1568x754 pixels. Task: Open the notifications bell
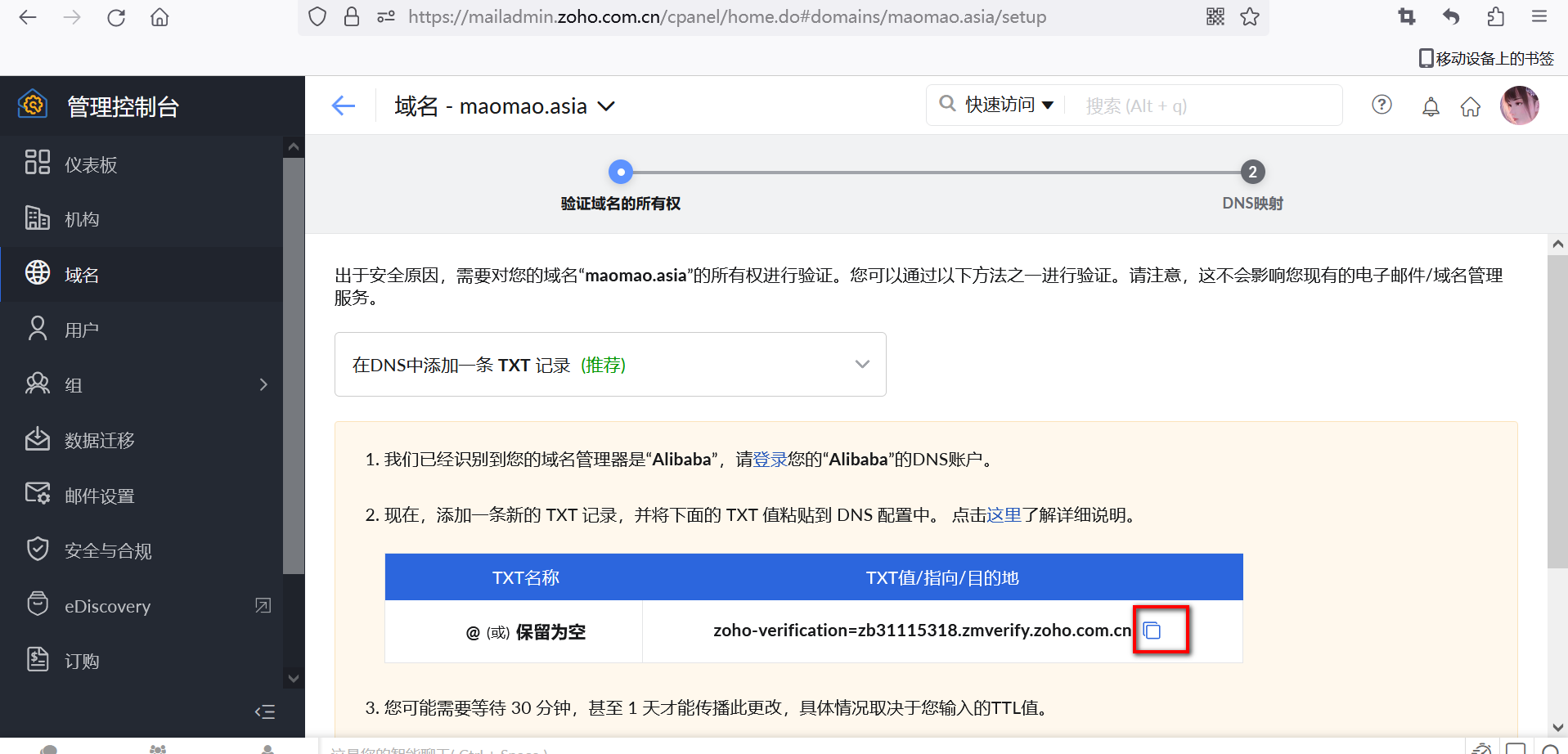coord(1431,106)
